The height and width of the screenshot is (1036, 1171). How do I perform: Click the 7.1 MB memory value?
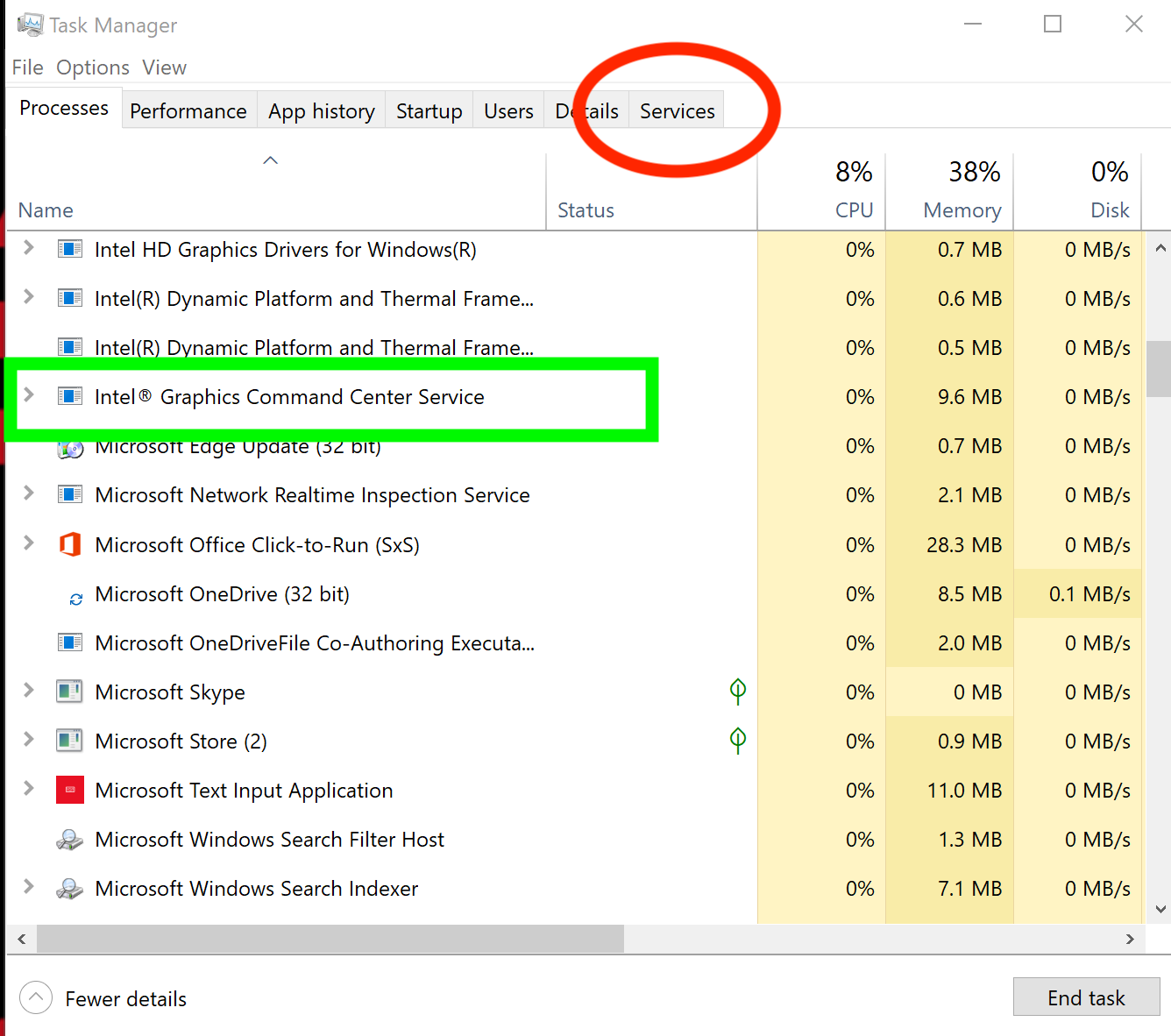tap(969, 889)
